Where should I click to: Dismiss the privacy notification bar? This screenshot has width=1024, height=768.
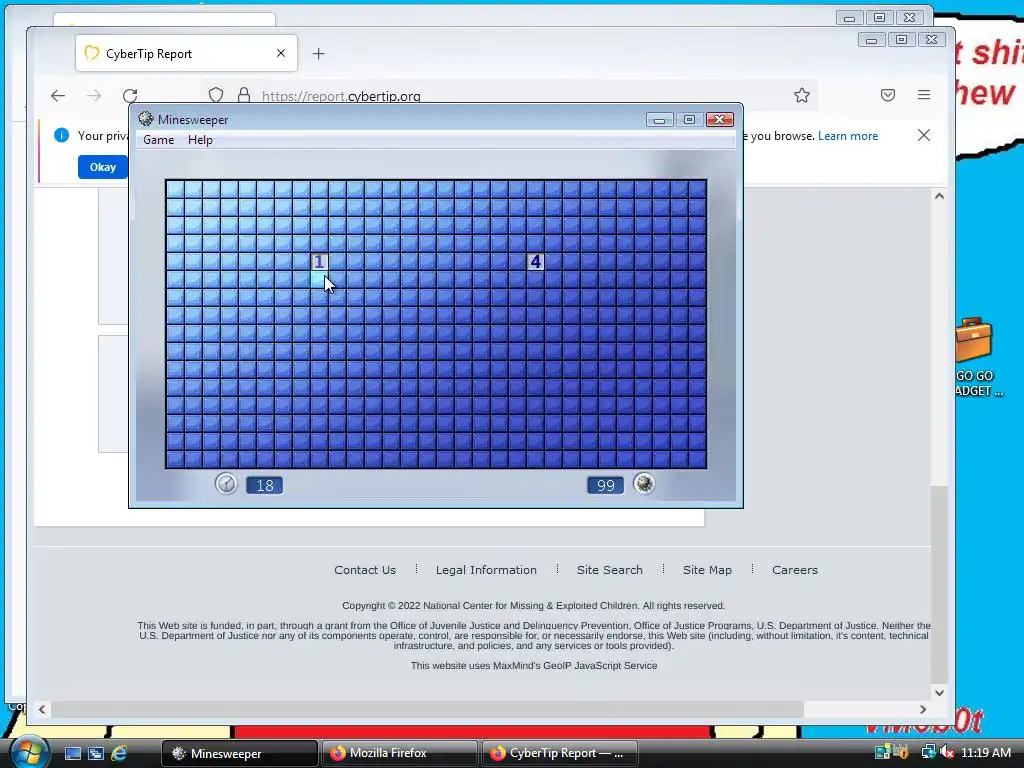(x=923, y=135)
